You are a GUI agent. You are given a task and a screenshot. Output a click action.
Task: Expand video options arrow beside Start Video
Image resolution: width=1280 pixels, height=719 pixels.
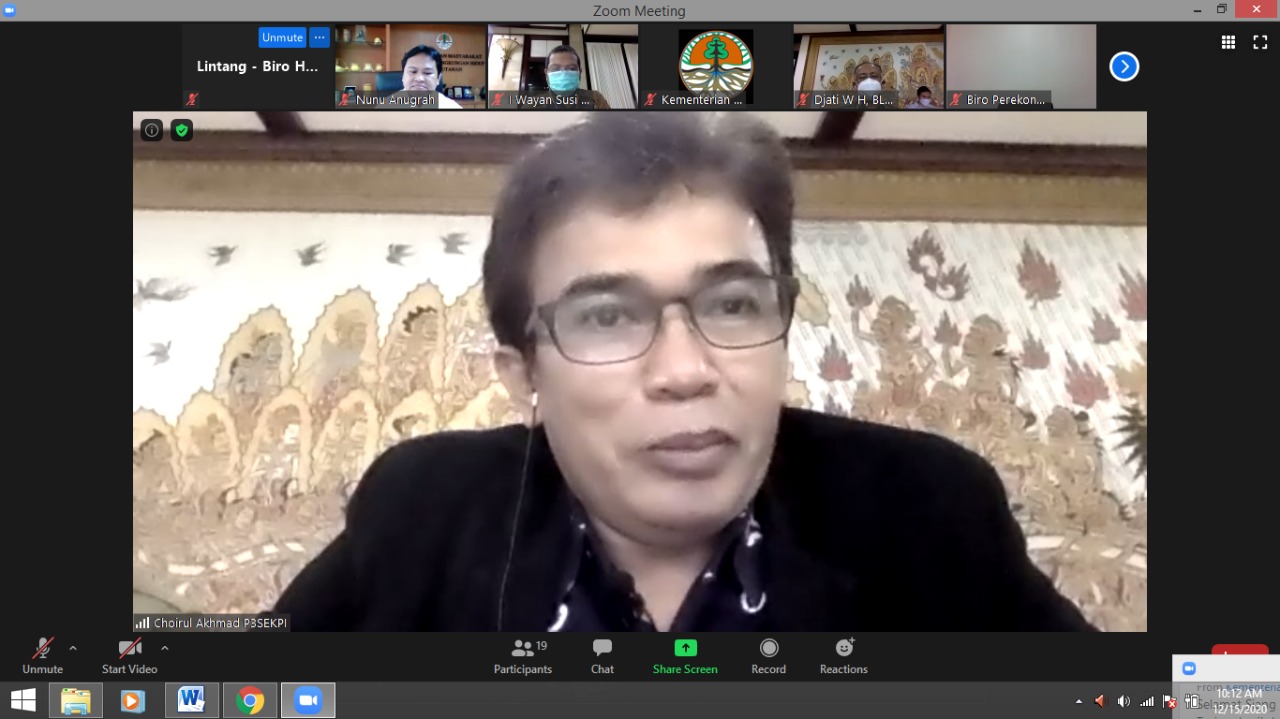[165, 648]
